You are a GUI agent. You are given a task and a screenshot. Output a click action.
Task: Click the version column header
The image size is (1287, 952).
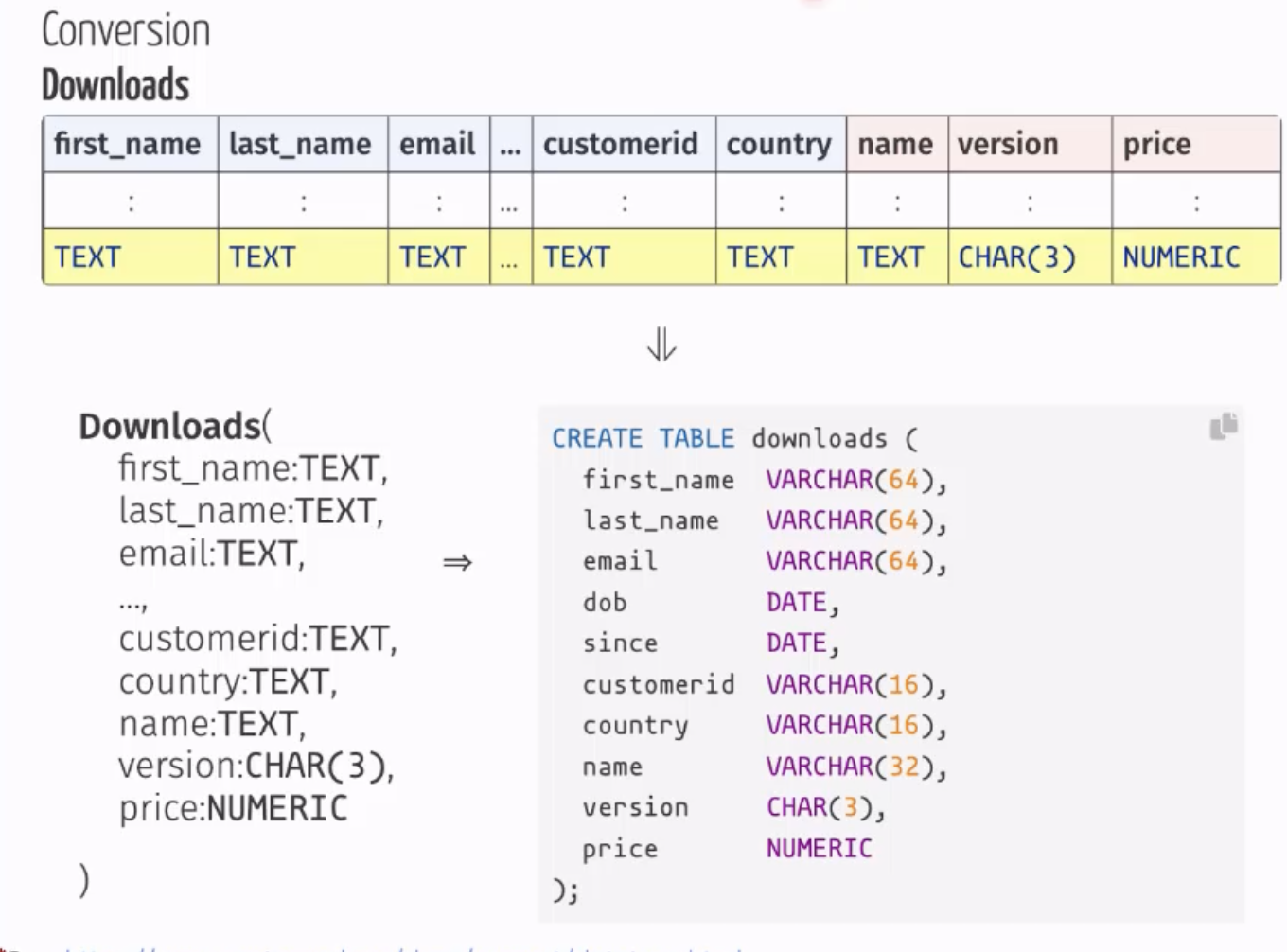click(1008, 144)
